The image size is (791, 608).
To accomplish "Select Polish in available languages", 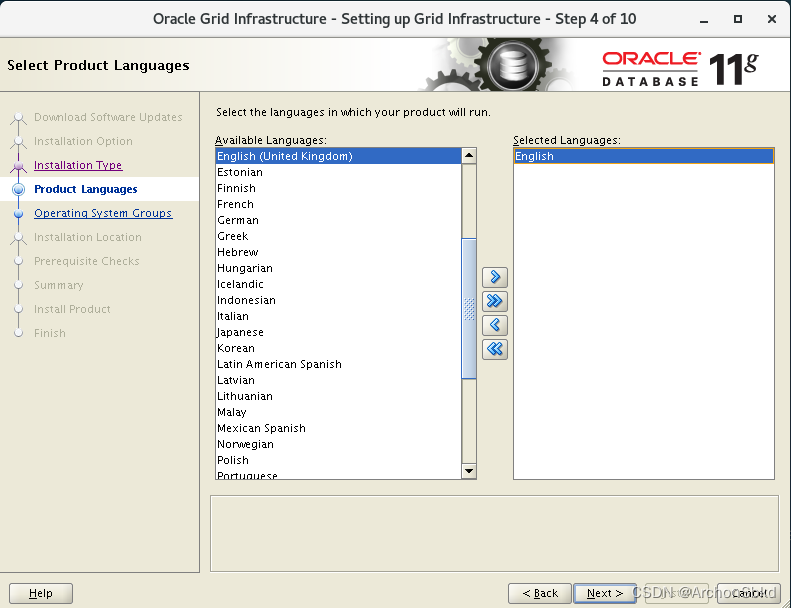I will click(x=338, y=460).
